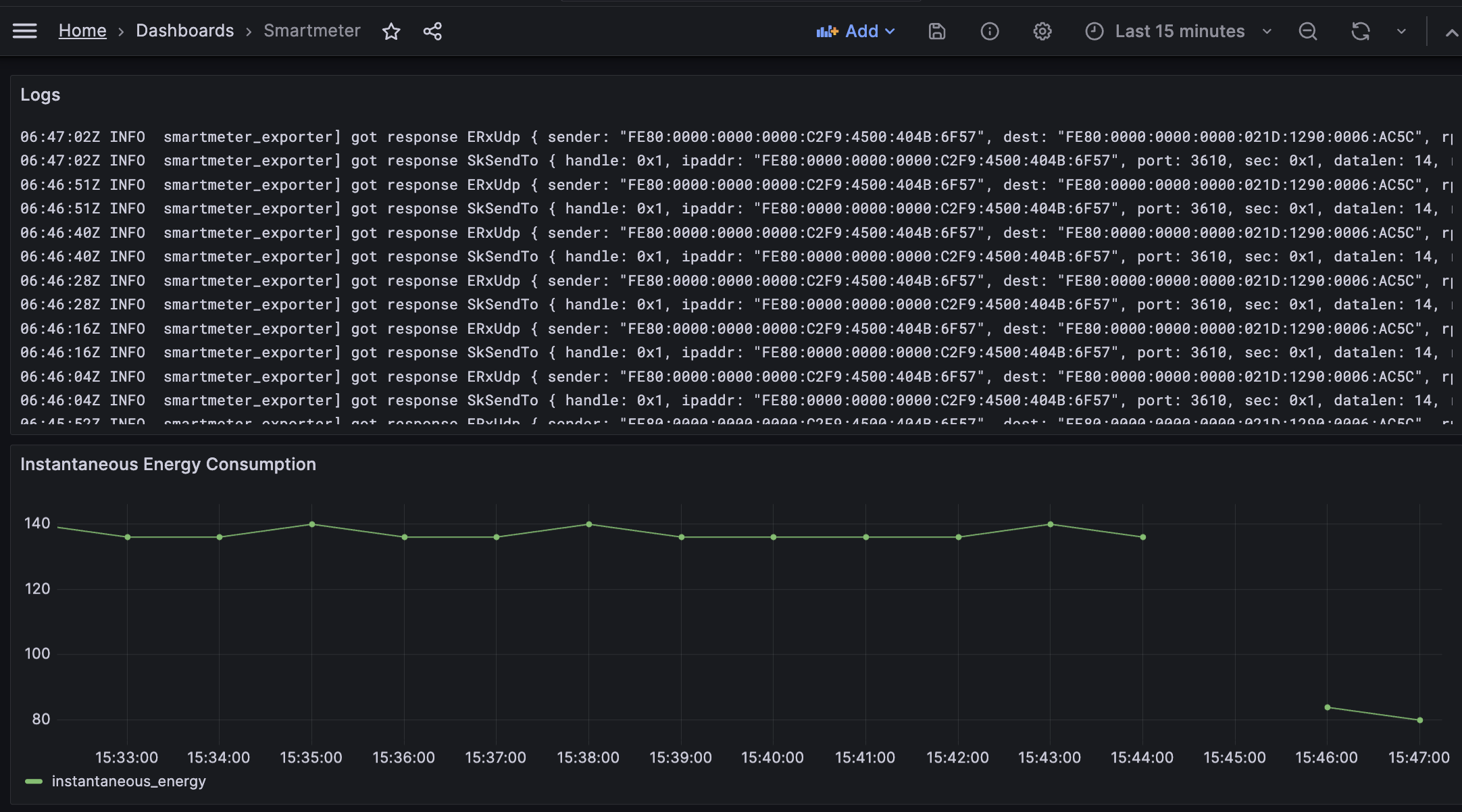Open the auto-refresh interval dropdown
The image size is (1462, 812).
point(1401,31)
